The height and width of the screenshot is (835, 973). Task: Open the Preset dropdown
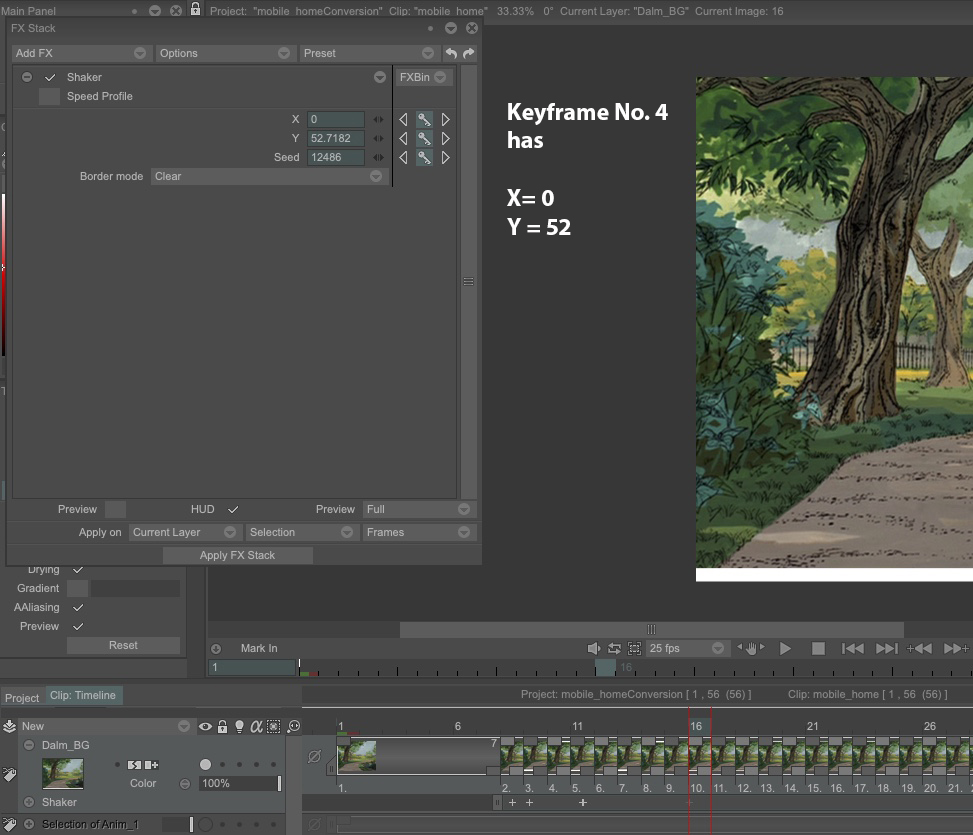[368, 53]
